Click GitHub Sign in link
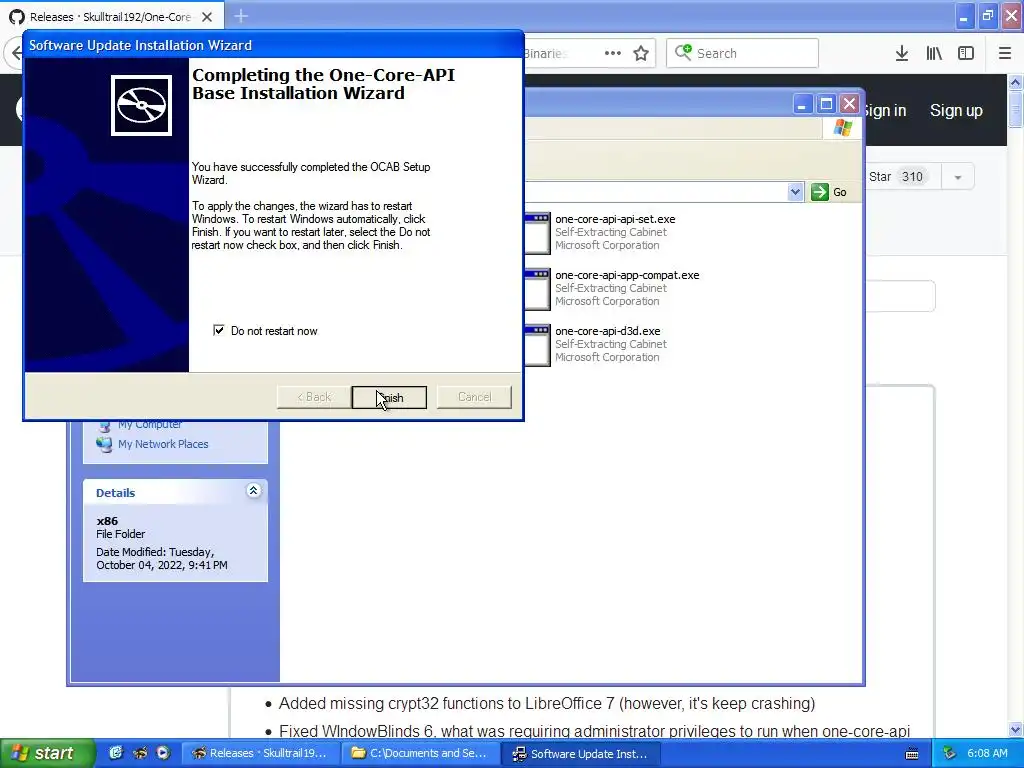Image resolution: width=1024 pixels, height=768 pixels. [x=886, y=110]
